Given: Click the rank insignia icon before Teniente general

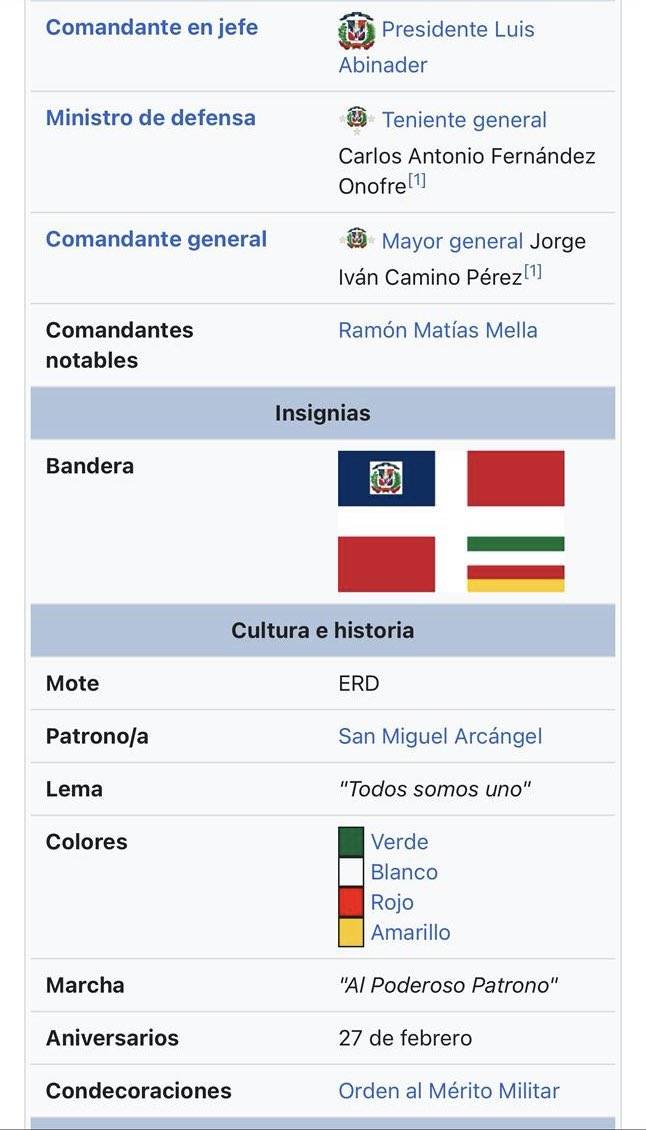Looking at the screenshot, I should pyautogui.click(x=355, y=119).
